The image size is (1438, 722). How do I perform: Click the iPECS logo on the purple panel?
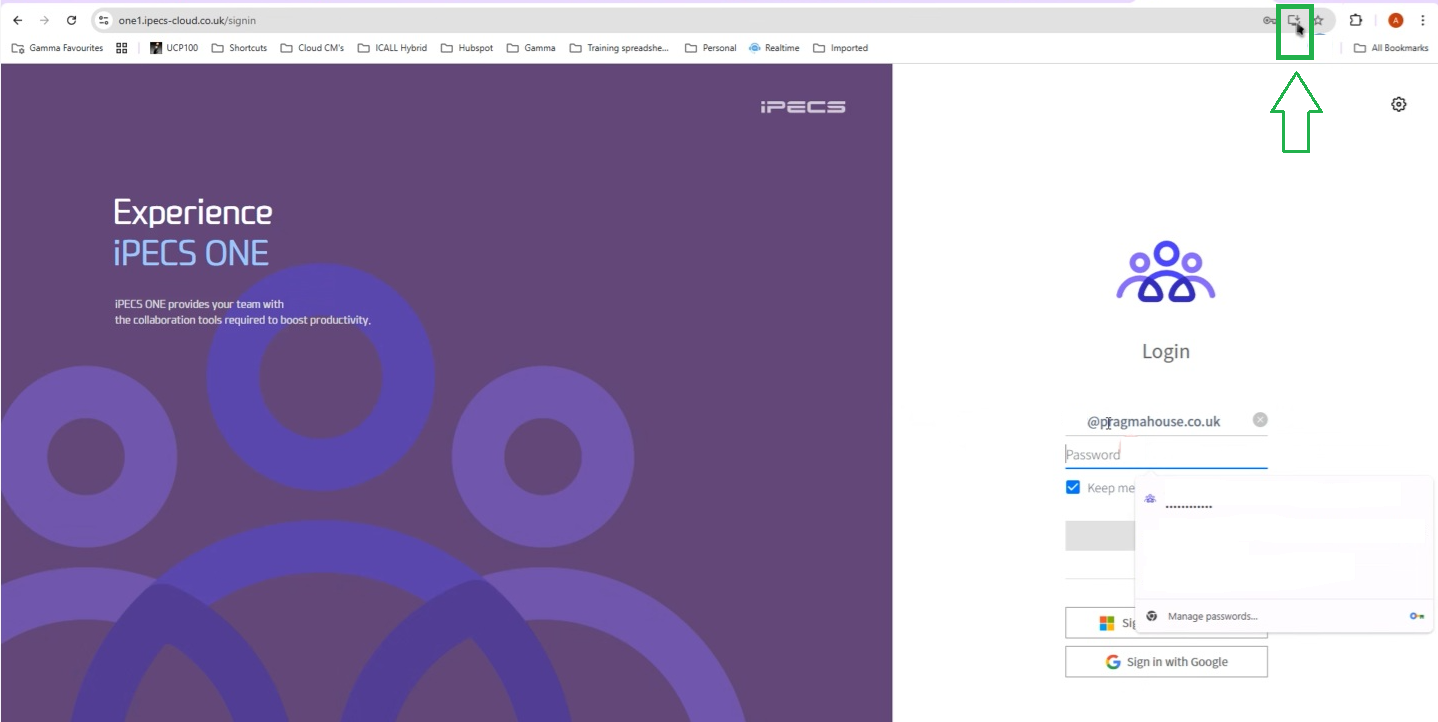pos(803,107)
